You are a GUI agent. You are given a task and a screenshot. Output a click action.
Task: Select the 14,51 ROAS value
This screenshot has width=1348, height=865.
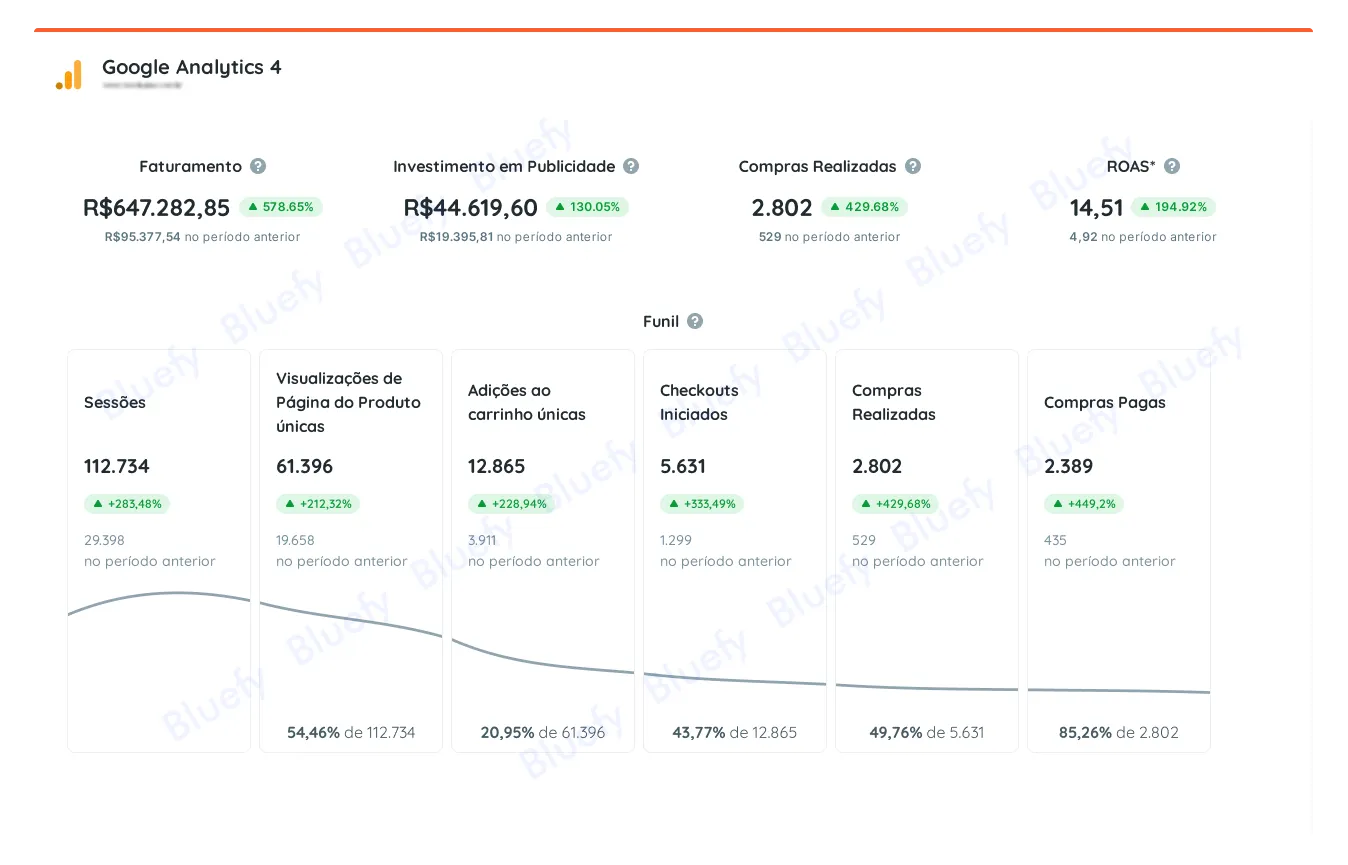tap(1097, 208)
